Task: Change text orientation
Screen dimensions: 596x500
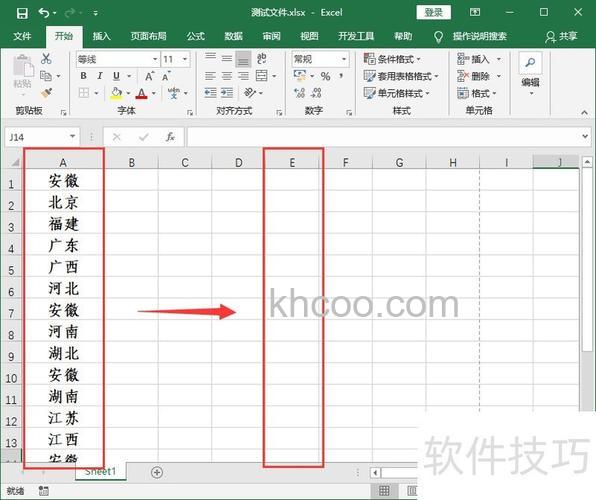Action: point(250,93)
